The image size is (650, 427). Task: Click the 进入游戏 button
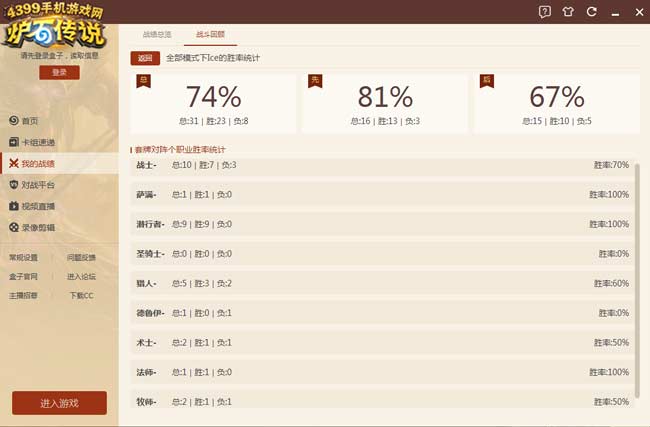[59, 403]
